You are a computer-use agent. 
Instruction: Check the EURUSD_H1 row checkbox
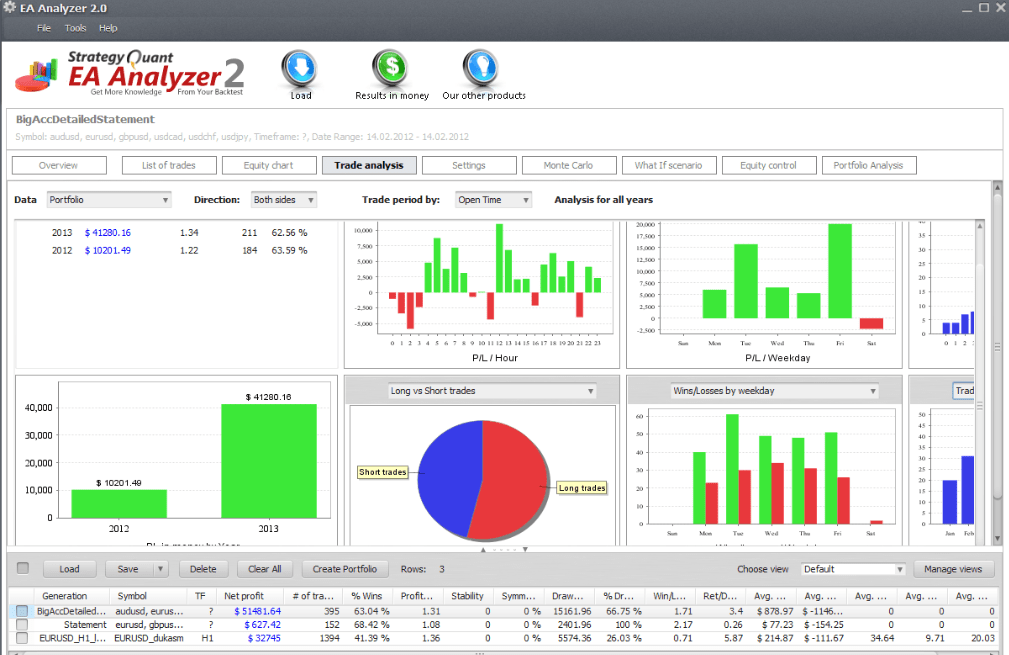[x=22, y=638]
